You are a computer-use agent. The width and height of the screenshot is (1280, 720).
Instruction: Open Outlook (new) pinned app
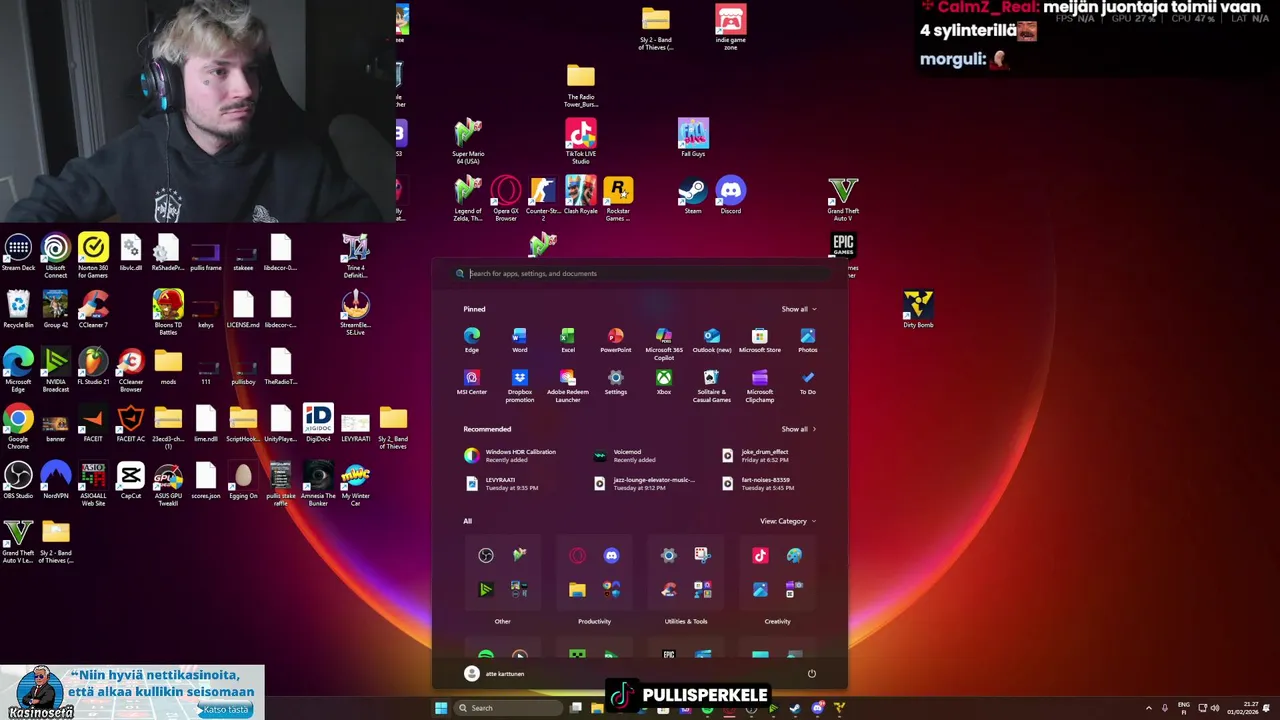712,340
